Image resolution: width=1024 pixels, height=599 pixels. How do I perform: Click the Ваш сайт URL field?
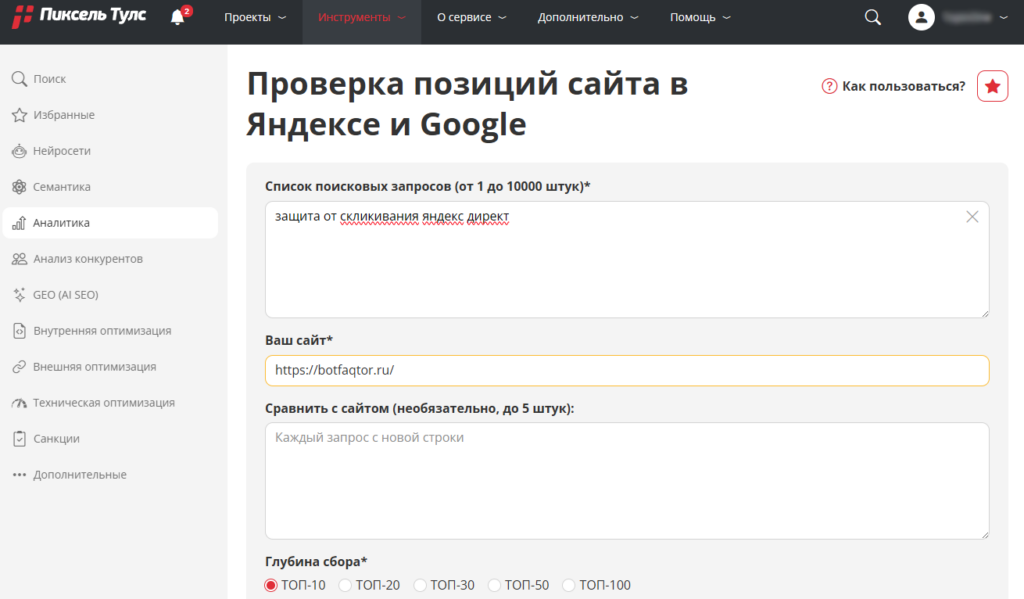click(x=627, y=370)
